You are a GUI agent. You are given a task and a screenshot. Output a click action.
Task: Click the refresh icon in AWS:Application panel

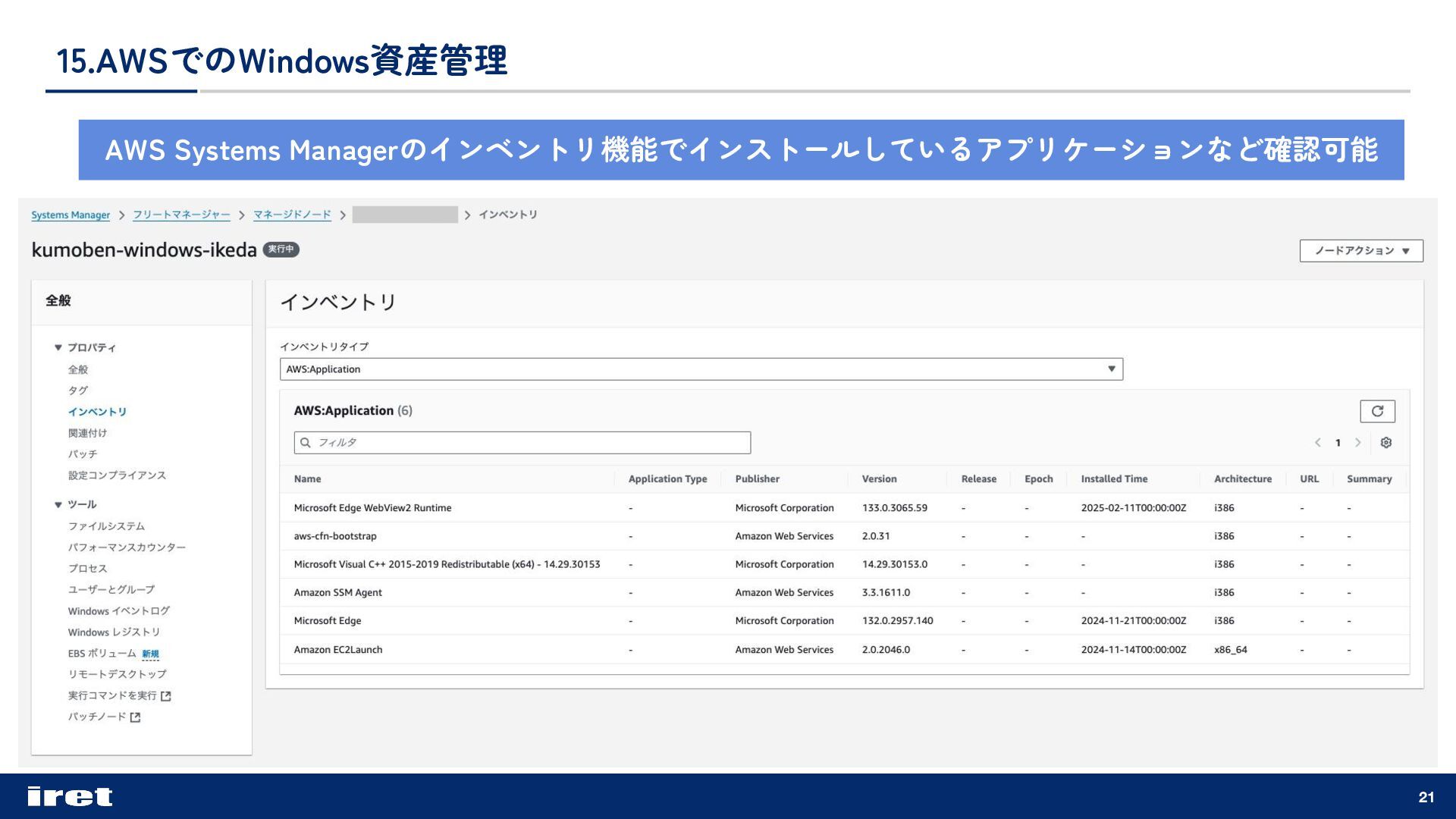tap(1377, 411)
